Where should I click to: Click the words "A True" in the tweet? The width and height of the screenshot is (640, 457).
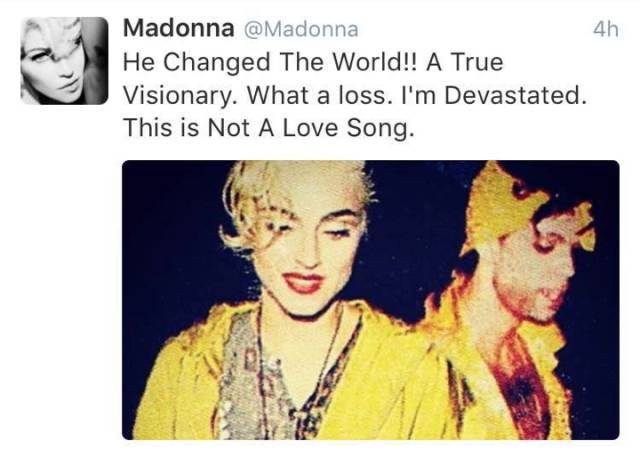pos(464,62)
